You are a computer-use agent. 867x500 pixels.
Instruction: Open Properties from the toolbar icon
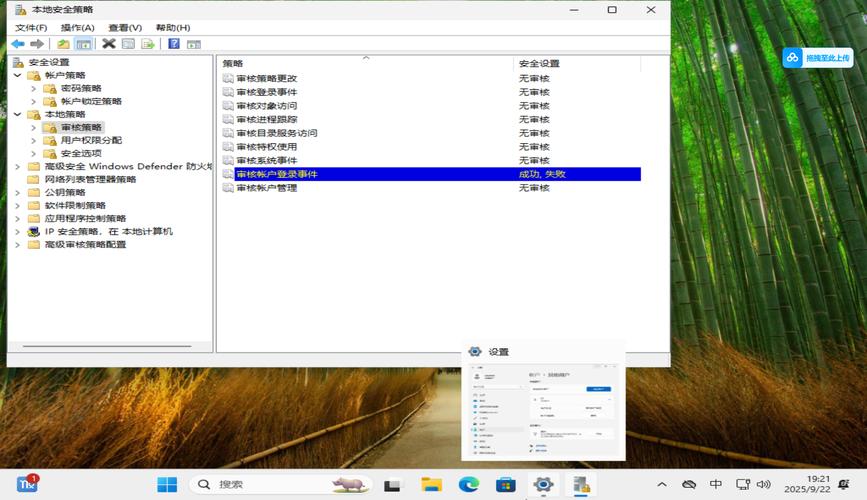click(x=128, y=44)
